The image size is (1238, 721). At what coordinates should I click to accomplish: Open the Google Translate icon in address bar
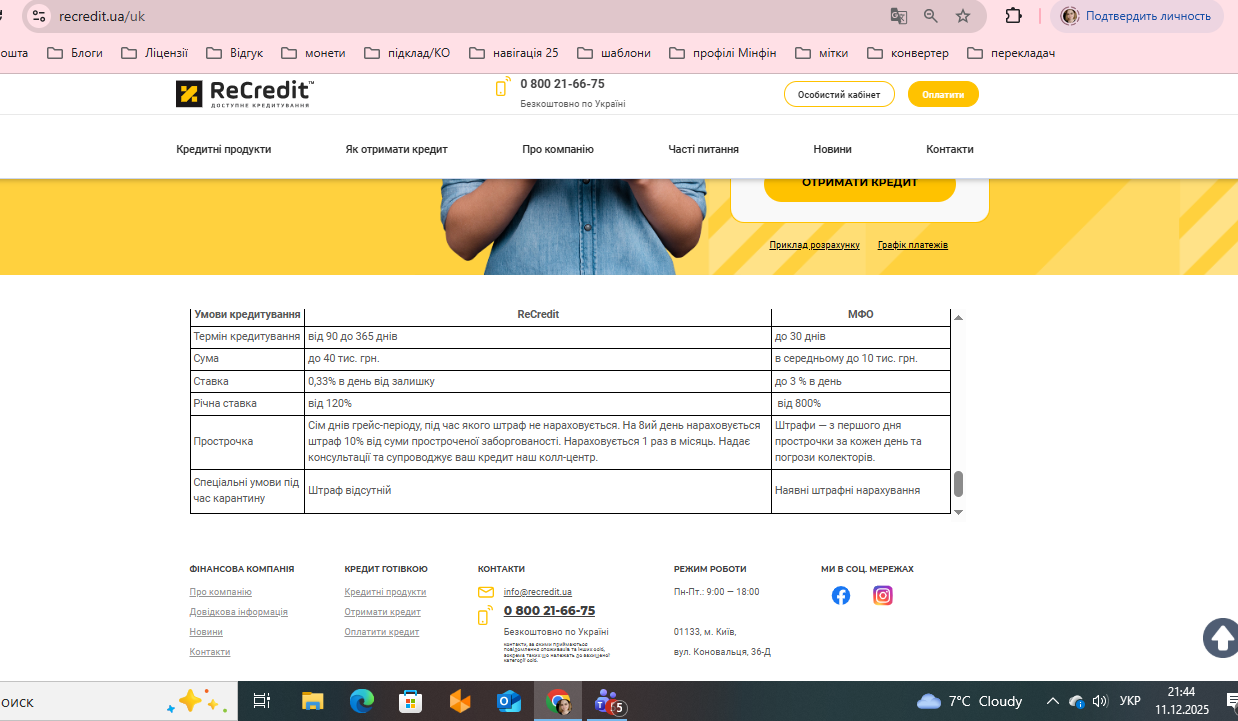[899, 16]
